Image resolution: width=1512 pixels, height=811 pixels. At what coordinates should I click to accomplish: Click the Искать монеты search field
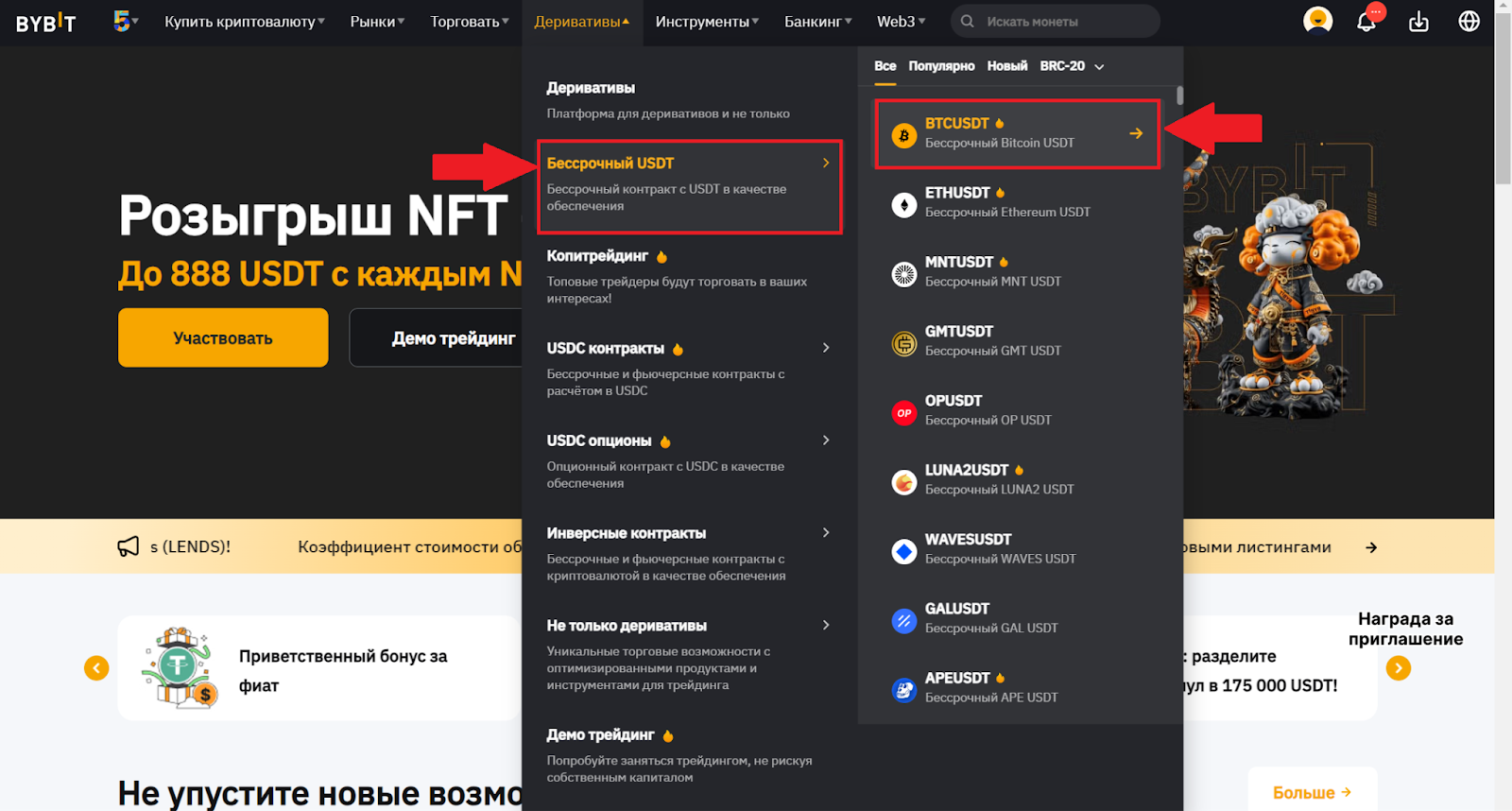pos(1056,21)
